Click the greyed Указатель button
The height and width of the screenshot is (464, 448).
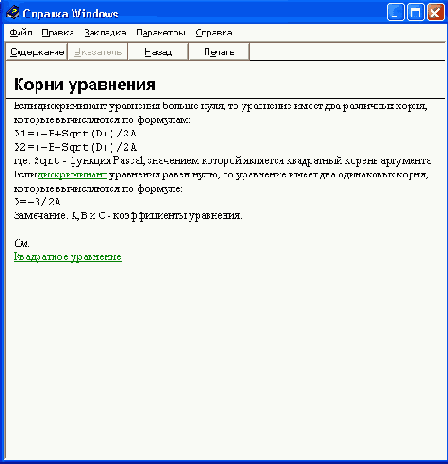pos(98,52)
